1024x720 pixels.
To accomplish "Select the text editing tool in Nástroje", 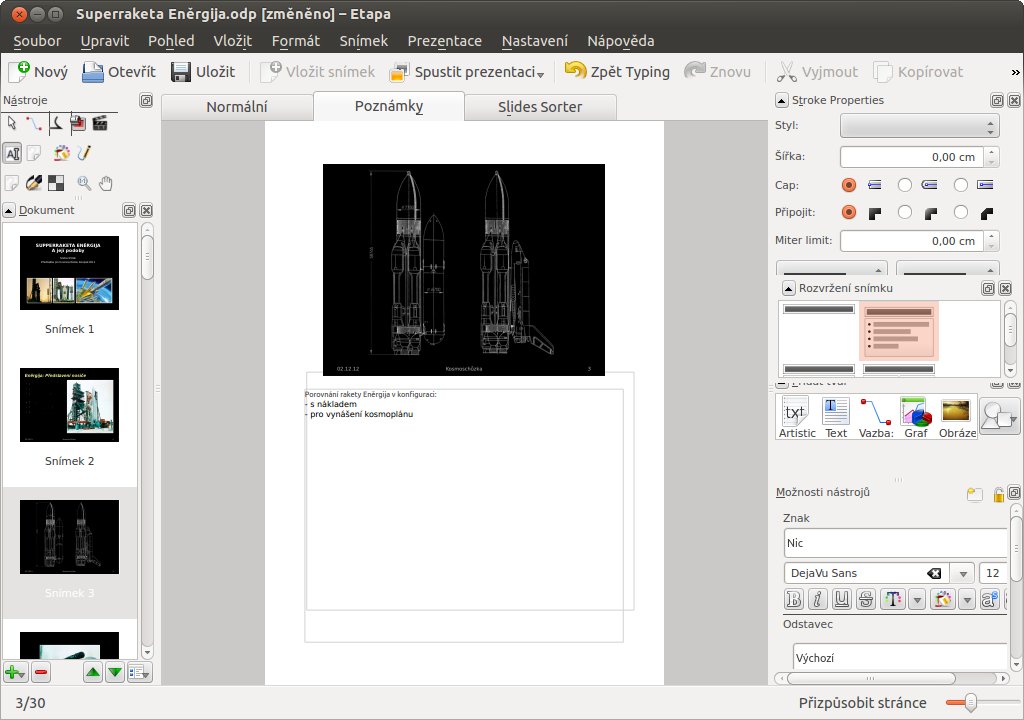I will 12,153.
